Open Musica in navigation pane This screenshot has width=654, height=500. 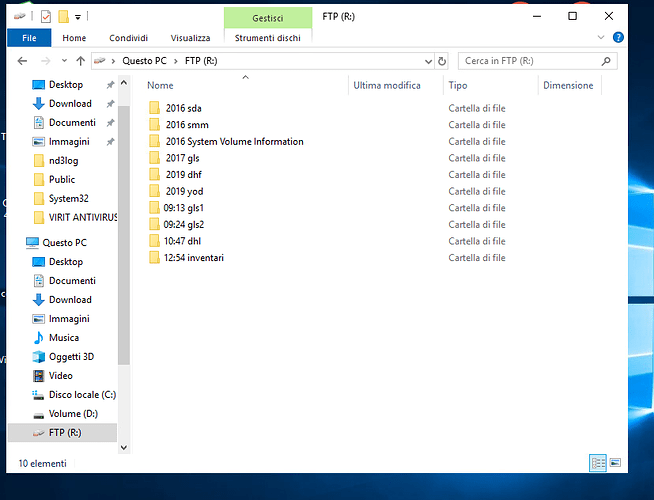coord(64,338)
